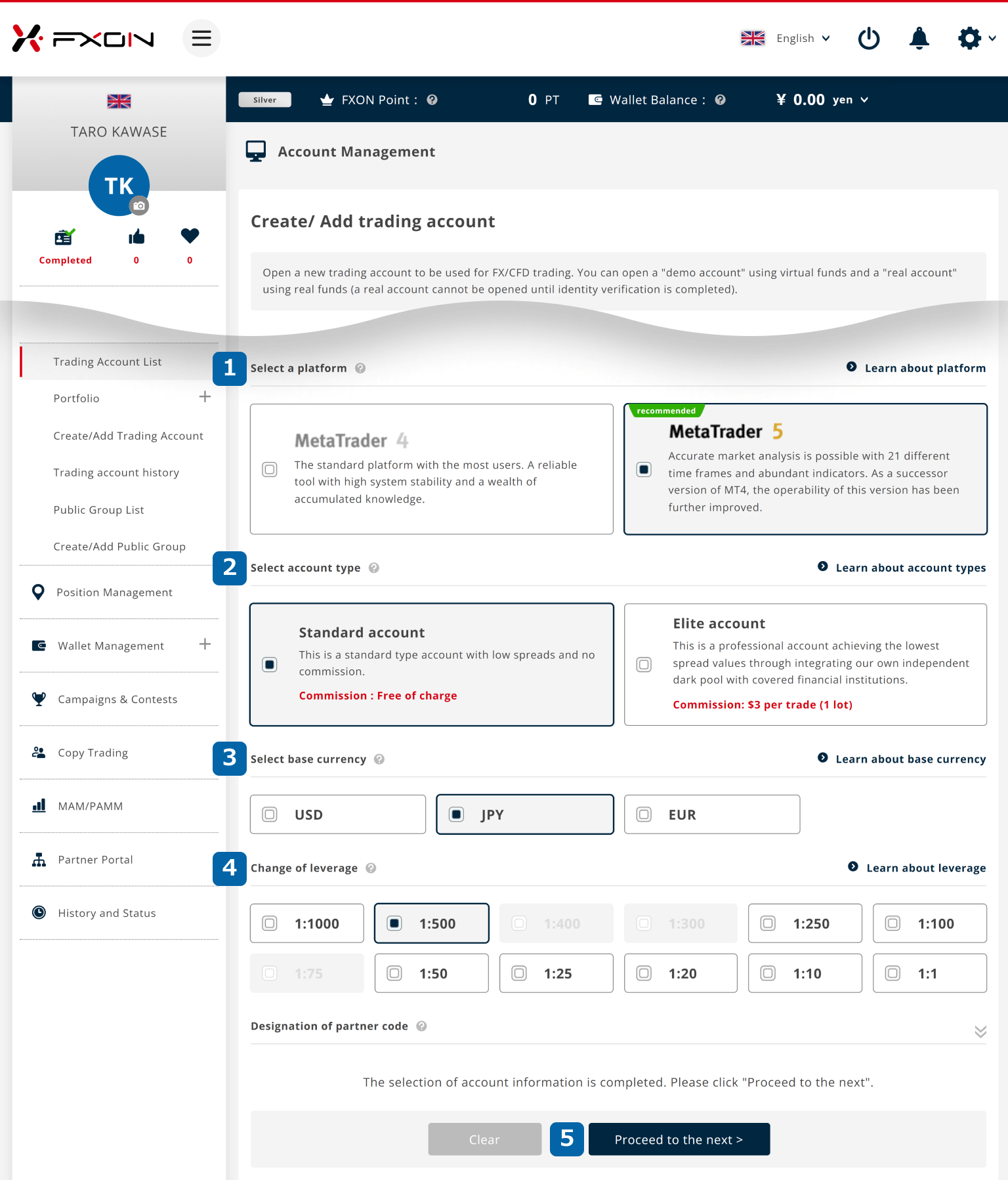Click the help icon beside Select a platform

click(x=360, y=368)
